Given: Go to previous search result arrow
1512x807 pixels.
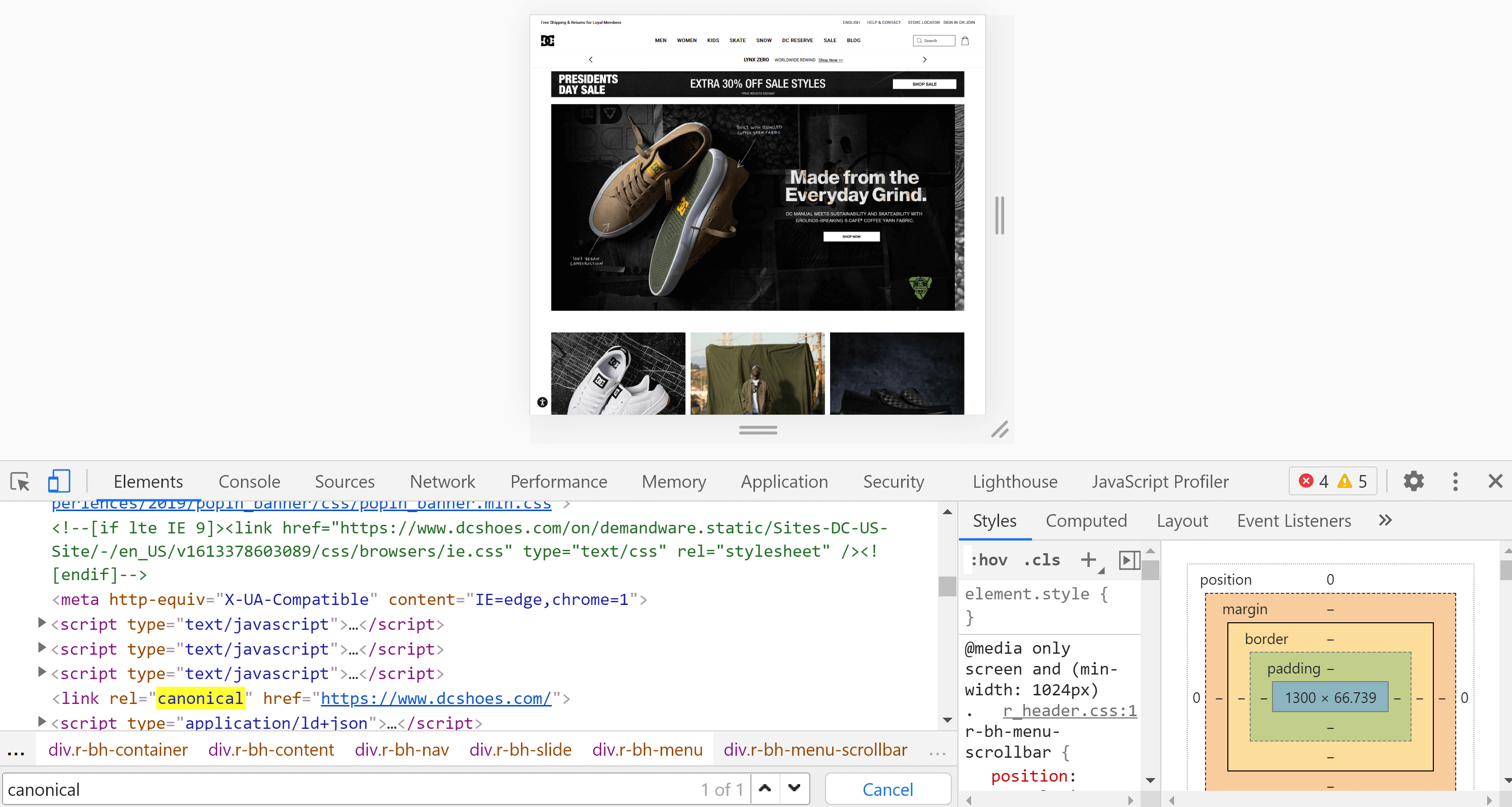Looking at the screenshot, I should (x=765, y=789).
